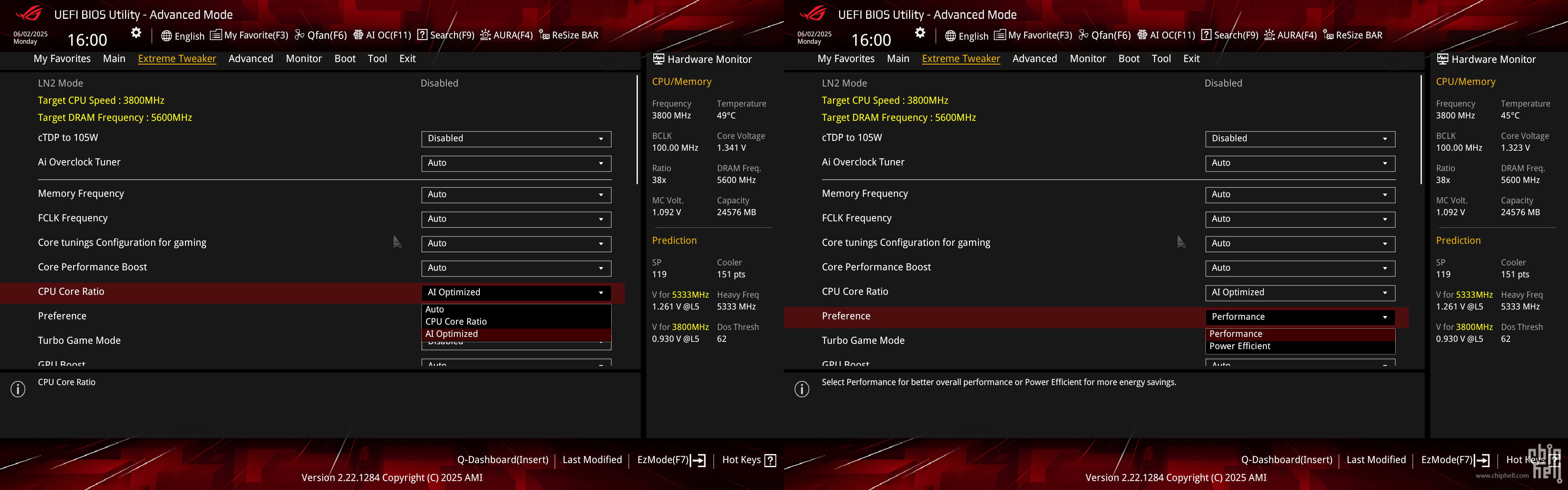Launch AI OC(F11) in left BIOS screen
This screenshot has height=490, width=1568.
[382, 35]
